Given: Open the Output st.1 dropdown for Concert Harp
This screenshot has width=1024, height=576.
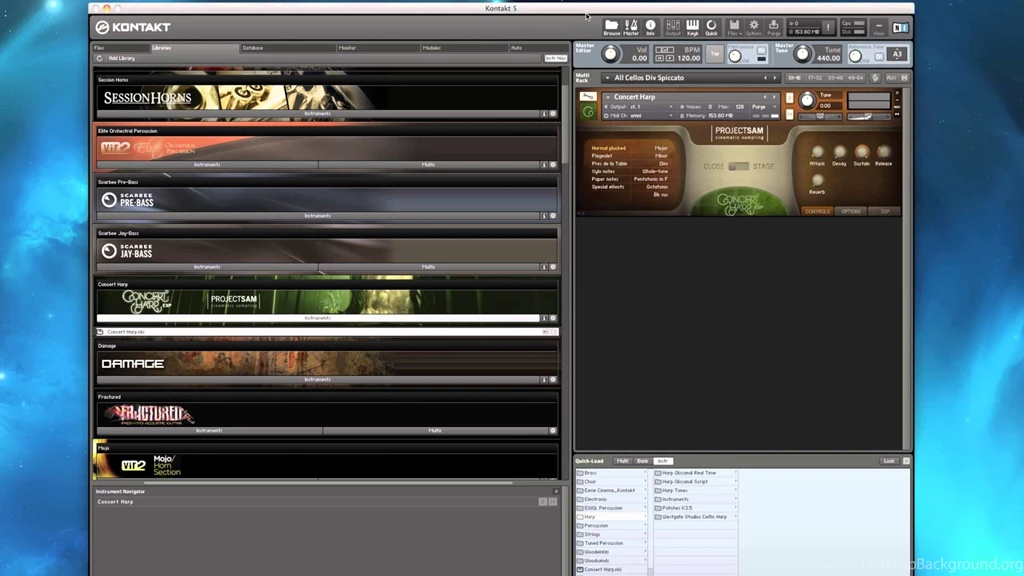Looking at the screenshot, I should [x=671, y=107].
